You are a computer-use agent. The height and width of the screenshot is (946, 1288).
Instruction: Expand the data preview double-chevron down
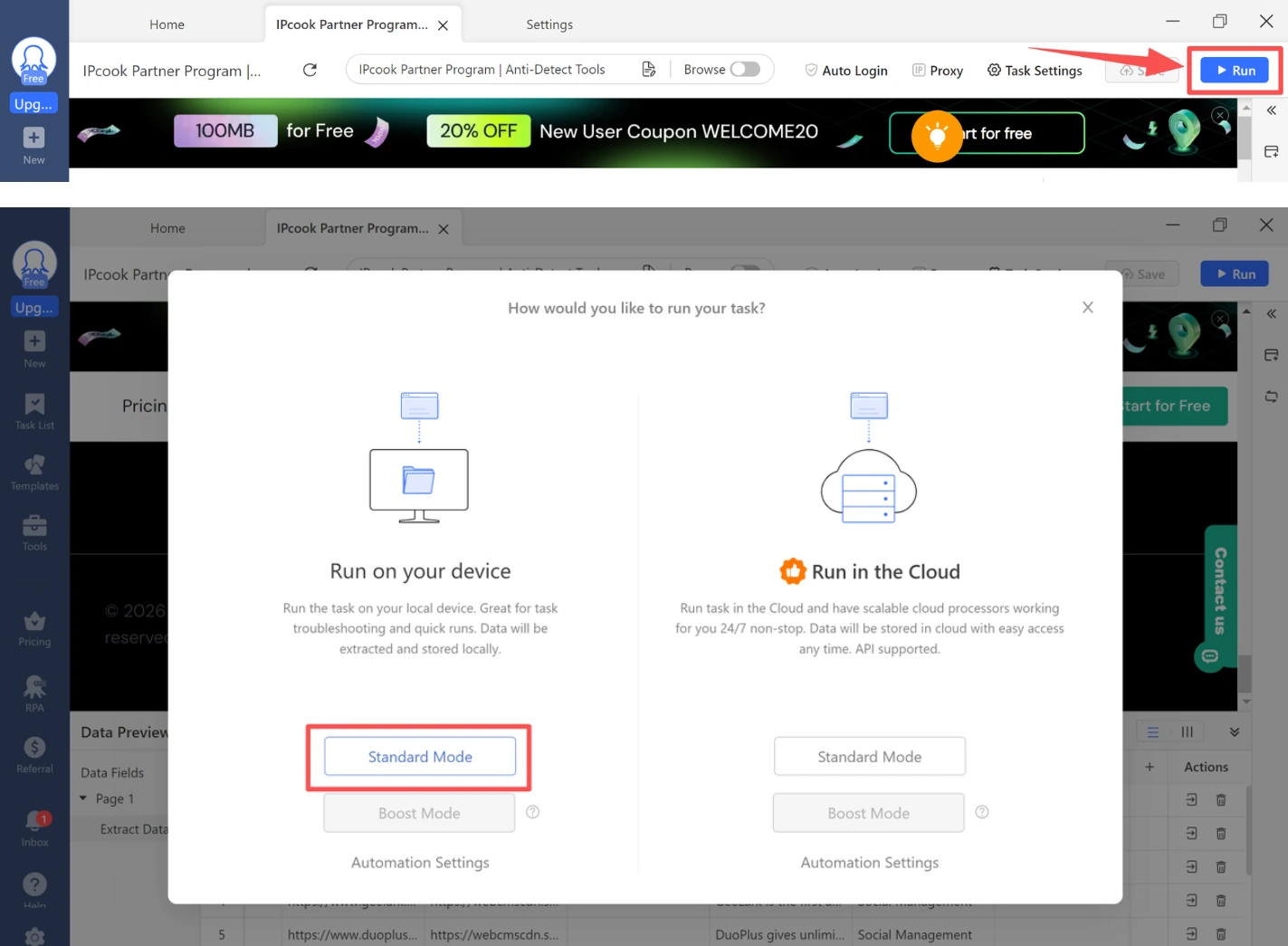click(1234, 731)
